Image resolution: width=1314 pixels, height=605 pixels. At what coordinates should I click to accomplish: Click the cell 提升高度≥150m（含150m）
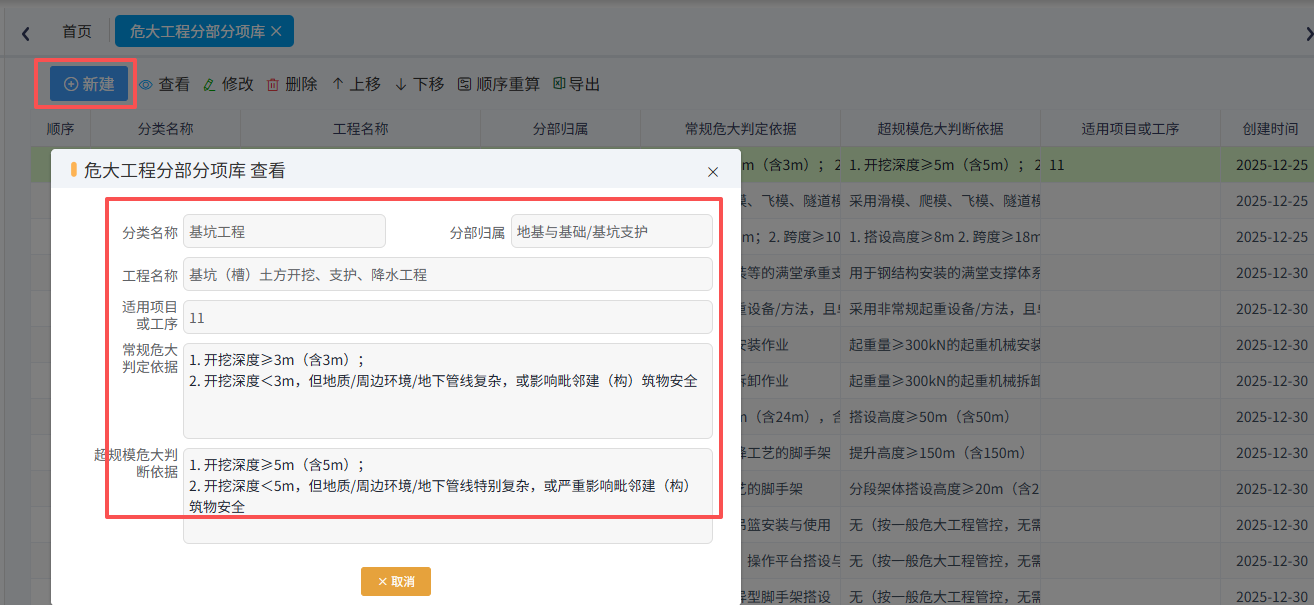(940, 453)
